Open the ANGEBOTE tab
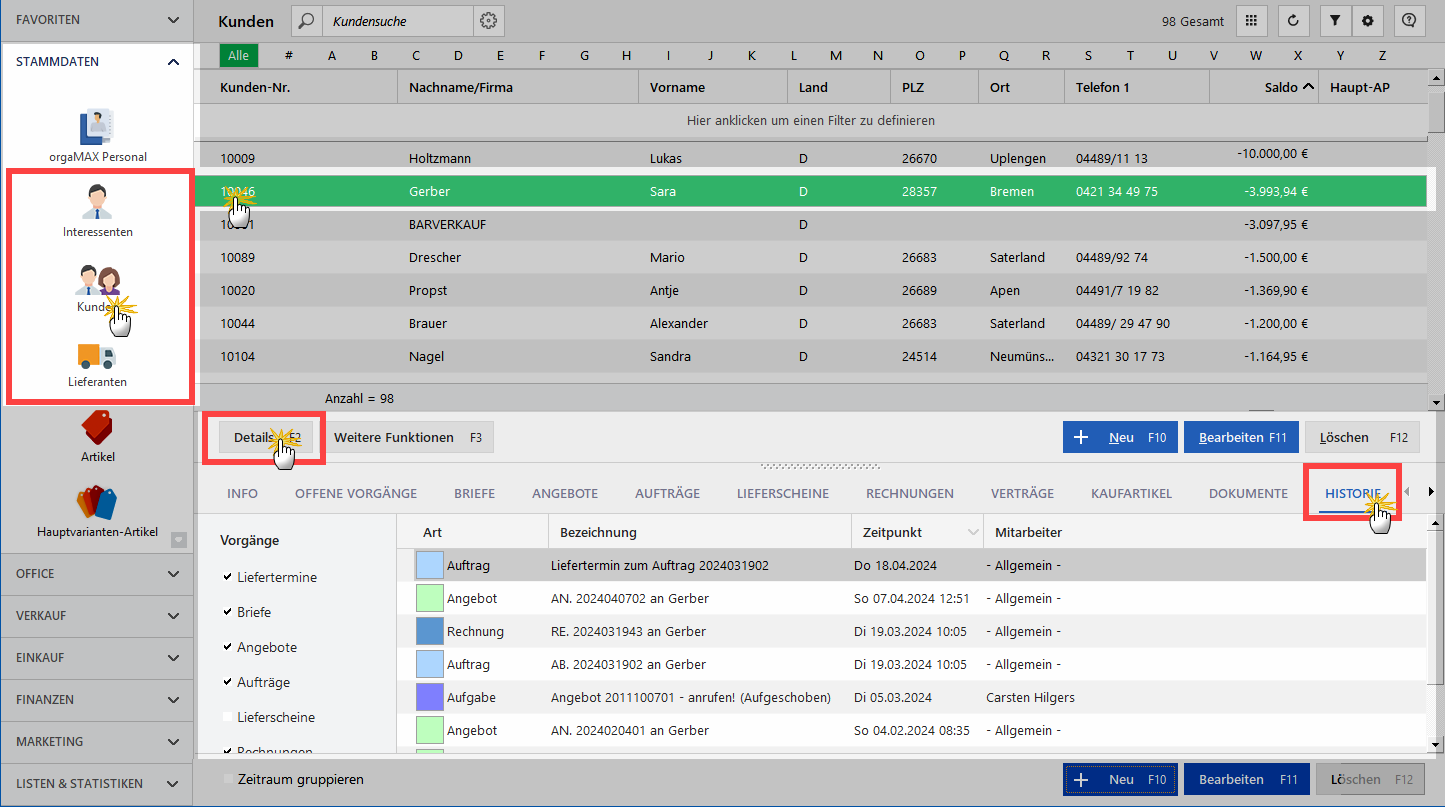The image size is (1445, 807). (x=565, y=493)
